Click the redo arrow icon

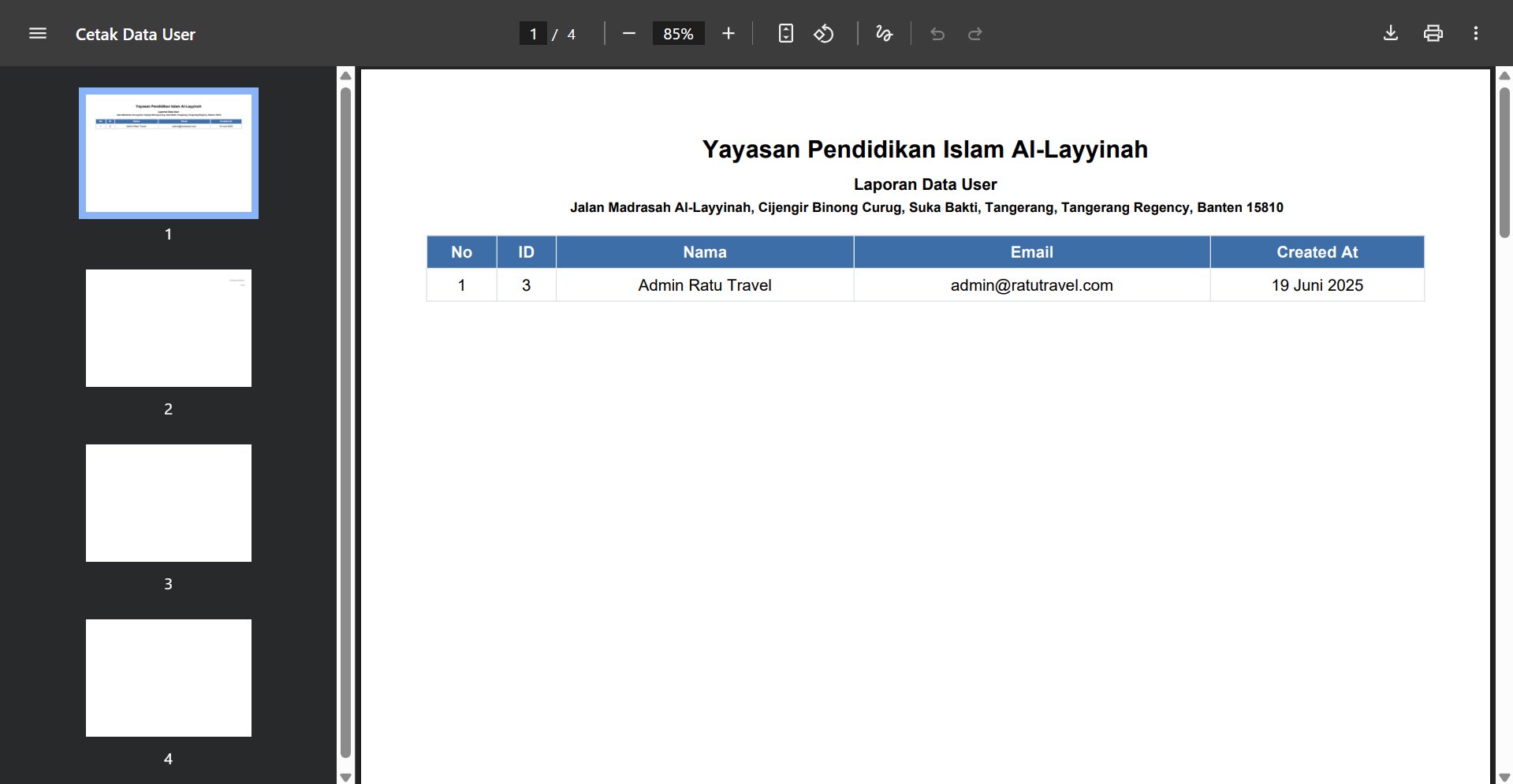coord(975,34)
